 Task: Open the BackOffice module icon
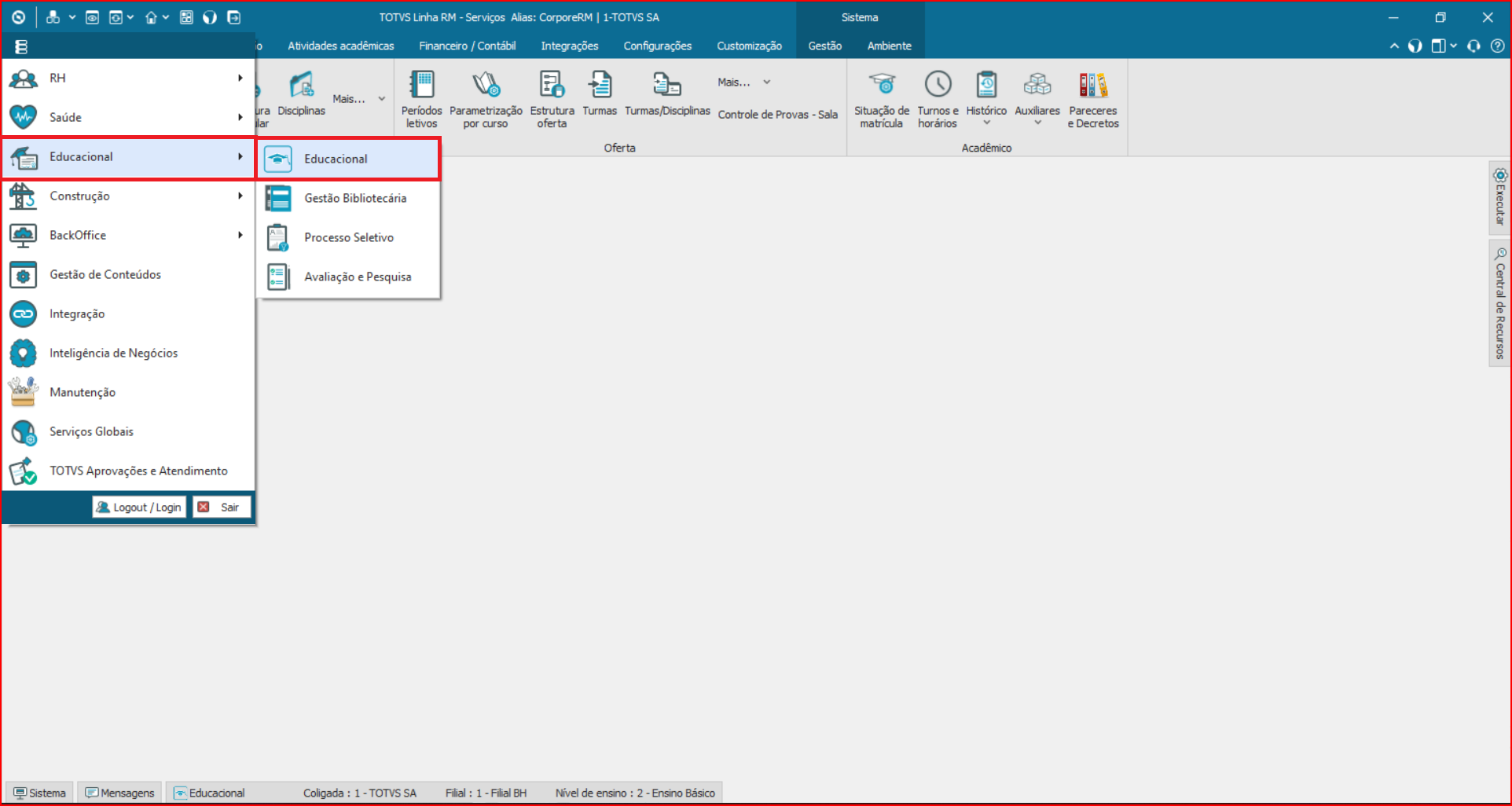point(23,235)
